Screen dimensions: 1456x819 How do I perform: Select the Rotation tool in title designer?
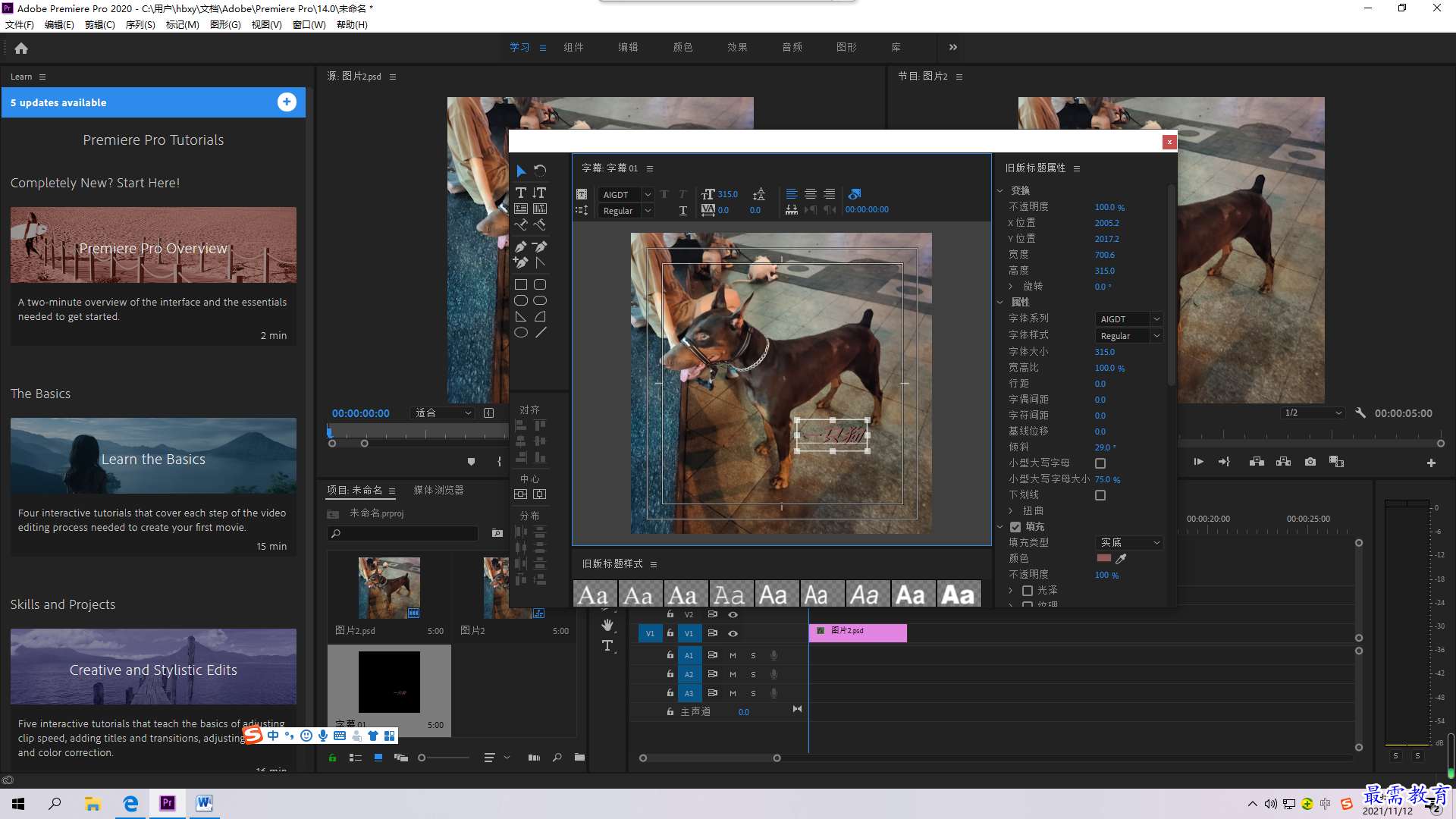[x=540, y=171]
